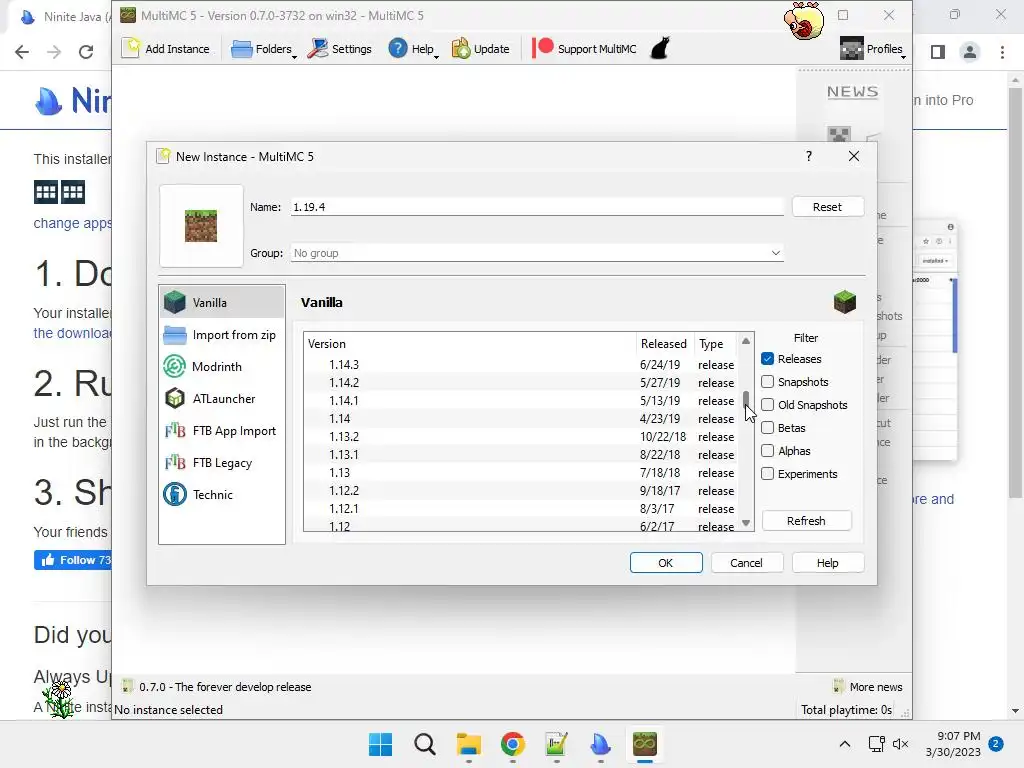Screen dimensions: 1024x768
Task: Open the Help toolbar menu
Action: (413, 48)
